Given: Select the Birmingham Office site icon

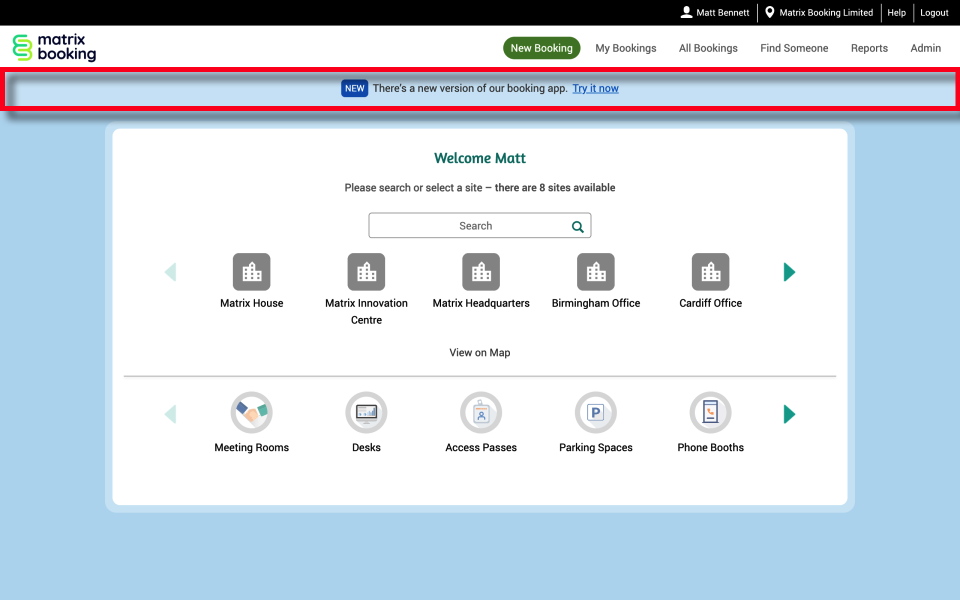Looking at the screenshot, I should pyautogui.click(x=596, y=272).
